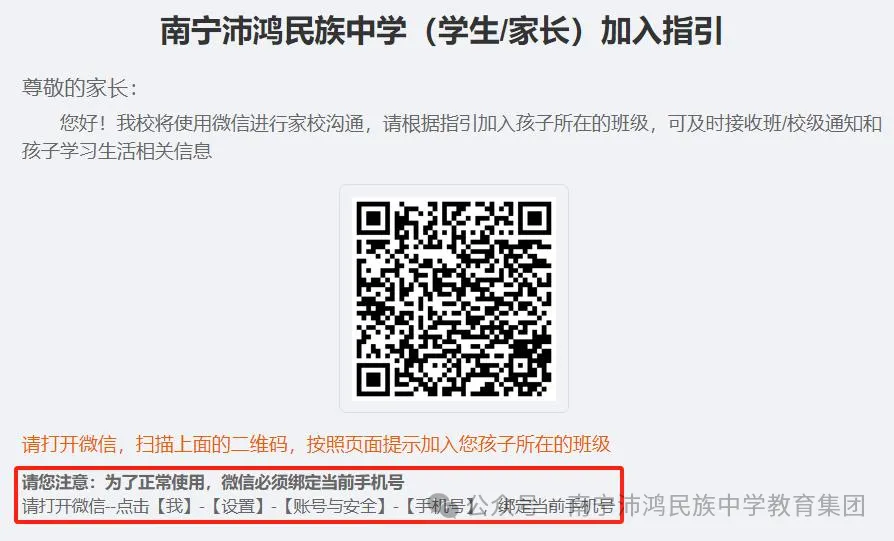This screenshot has width=894, height=541.
Task: Click the QR code image in the center
Action: click(x=454, y=299)
